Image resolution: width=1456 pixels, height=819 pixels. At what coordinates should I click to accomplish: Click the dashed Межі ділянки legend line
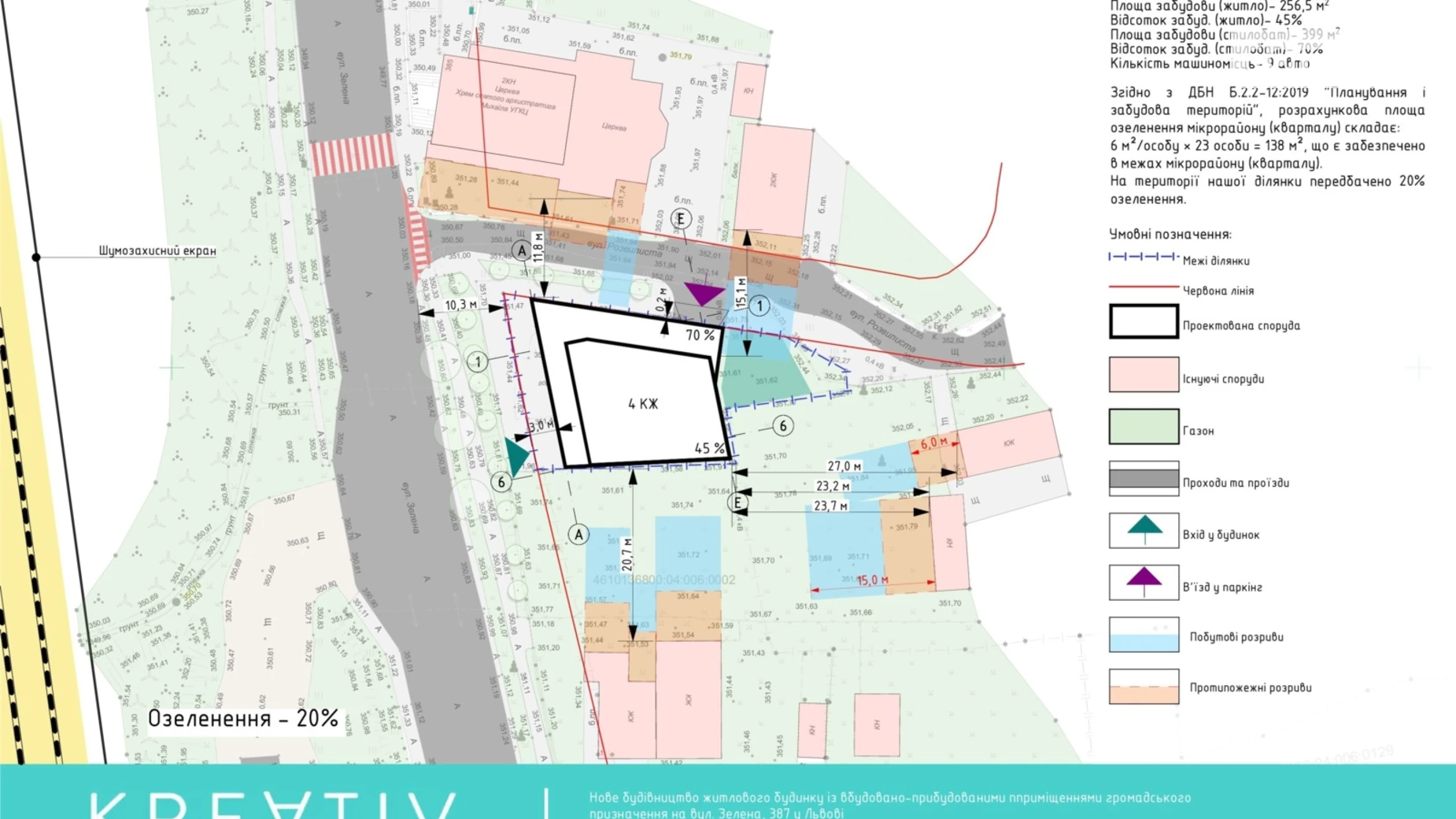tap(1144, 257)
